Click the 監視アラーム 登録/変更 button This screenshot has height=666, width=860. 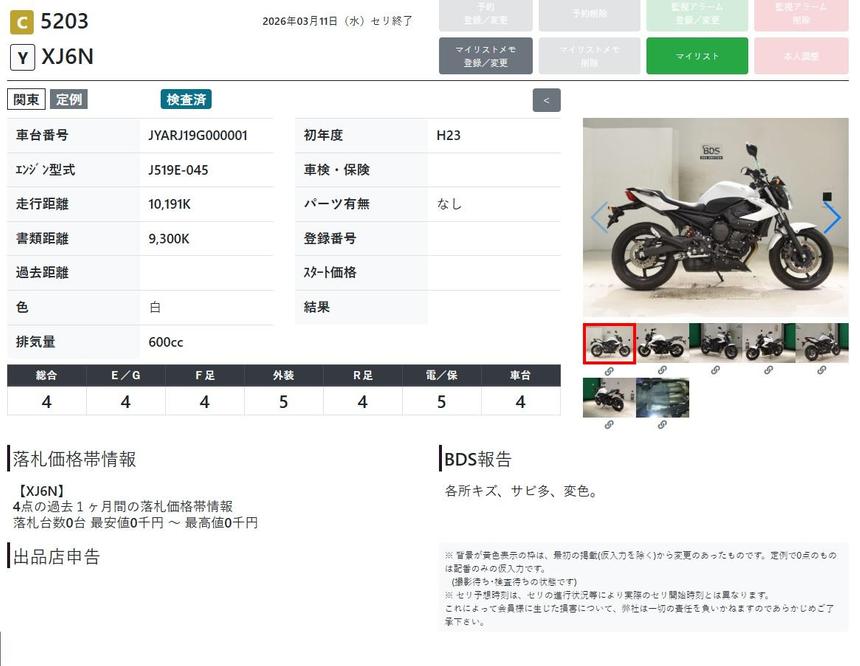(697, 14)
